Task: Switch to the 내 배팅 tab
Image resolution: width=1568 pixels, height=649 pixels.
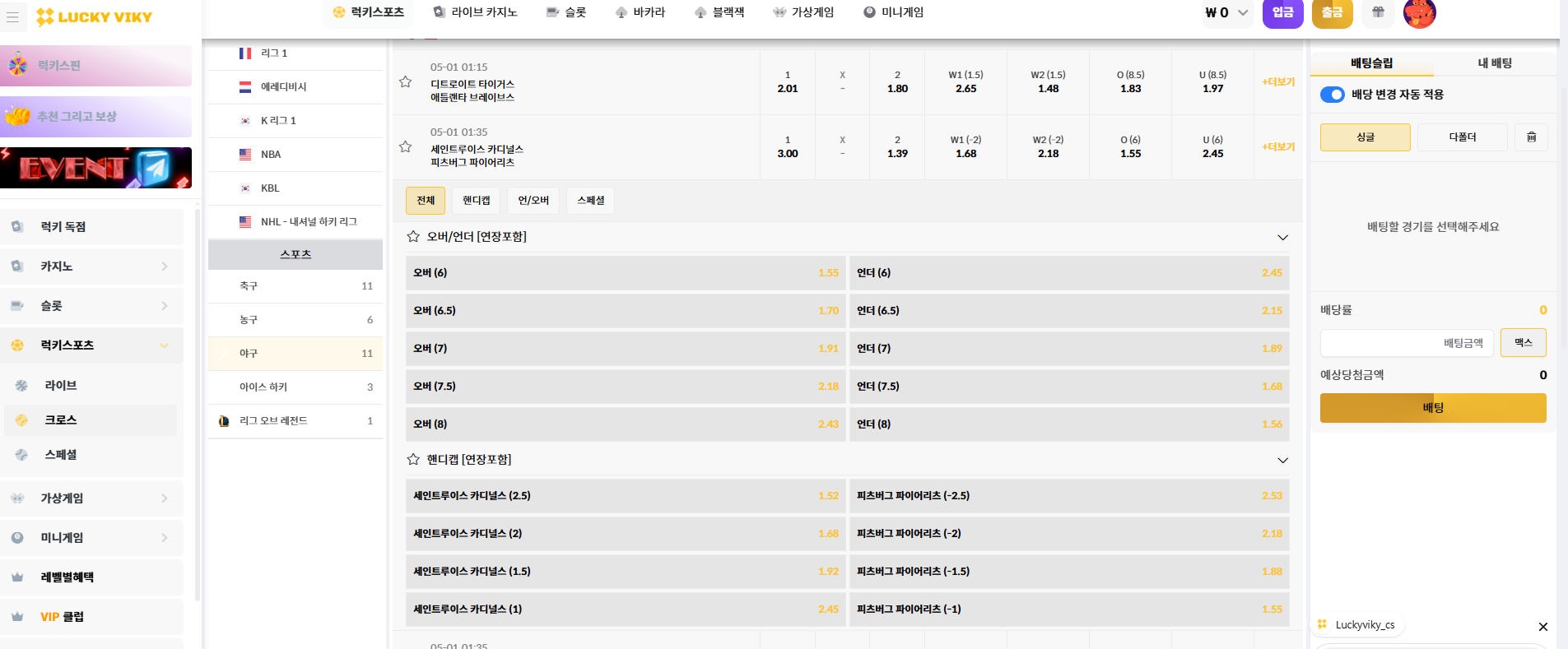Action: (1494, 63)
